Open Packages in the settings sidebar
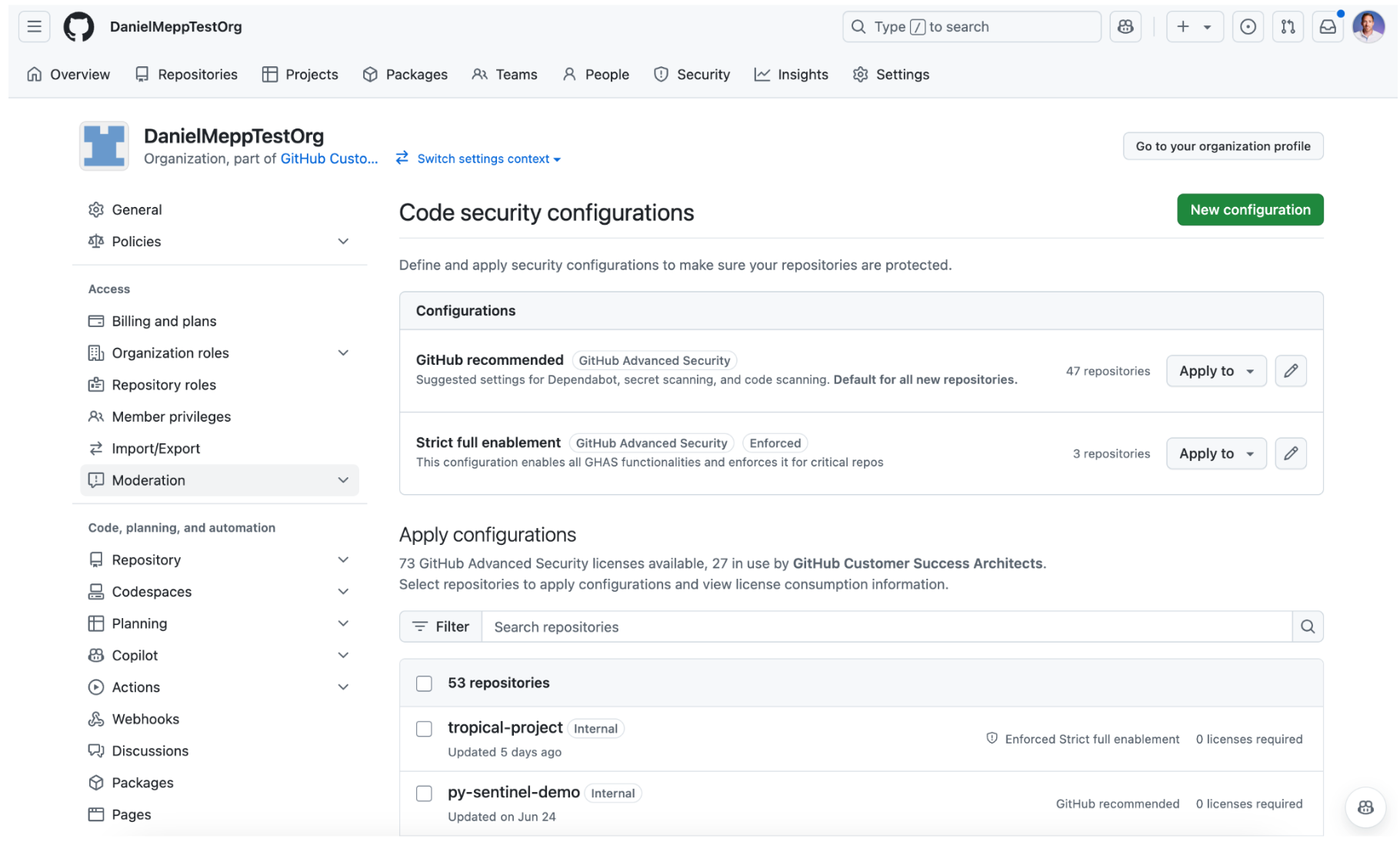This screenshot has height=842, width=1400. point(219,783)
